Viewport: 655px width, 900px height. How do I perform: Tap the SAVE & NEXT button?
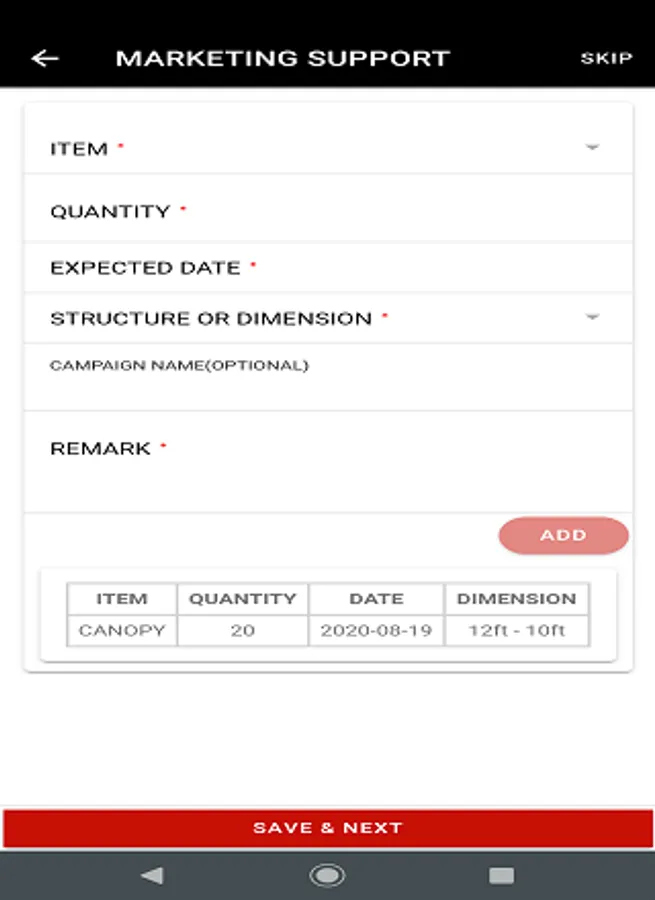click(x=327, y=828)
